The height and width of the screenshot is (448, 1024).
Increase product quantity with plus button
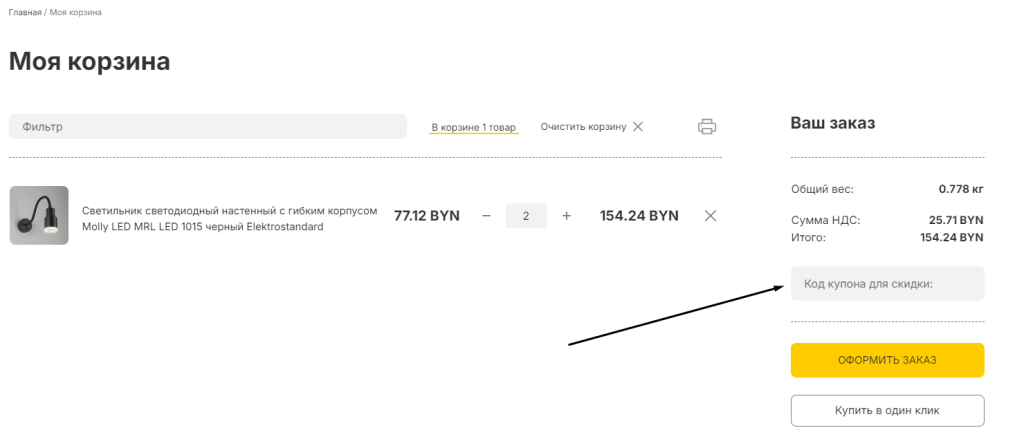click(x=567, y=216)
